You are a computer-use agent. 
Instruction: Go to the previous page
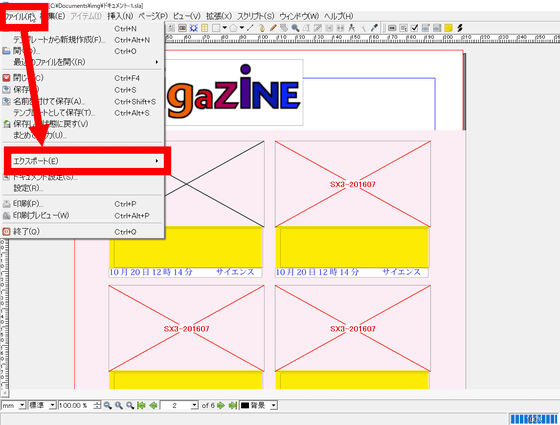153,405
